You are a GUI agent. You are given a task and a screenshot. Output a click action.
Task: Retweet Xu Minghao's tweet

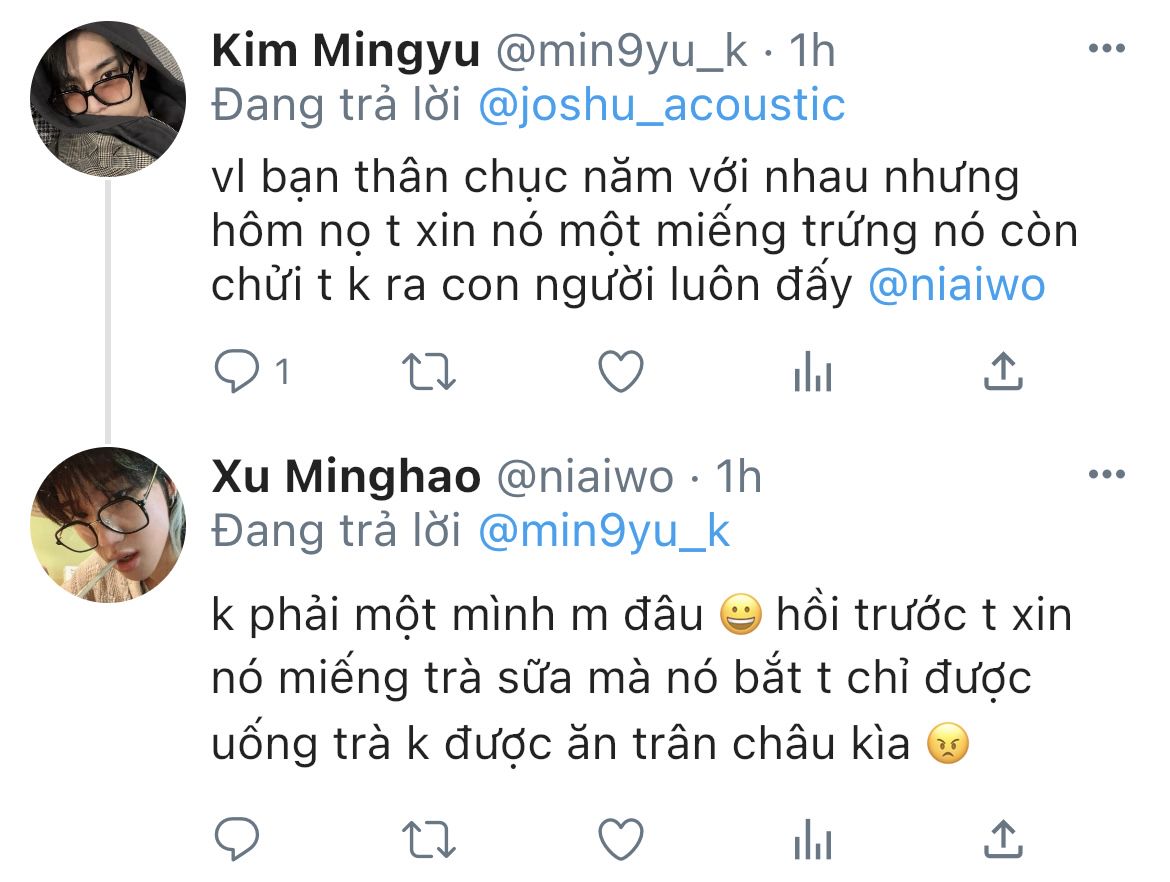click(428, 839)
